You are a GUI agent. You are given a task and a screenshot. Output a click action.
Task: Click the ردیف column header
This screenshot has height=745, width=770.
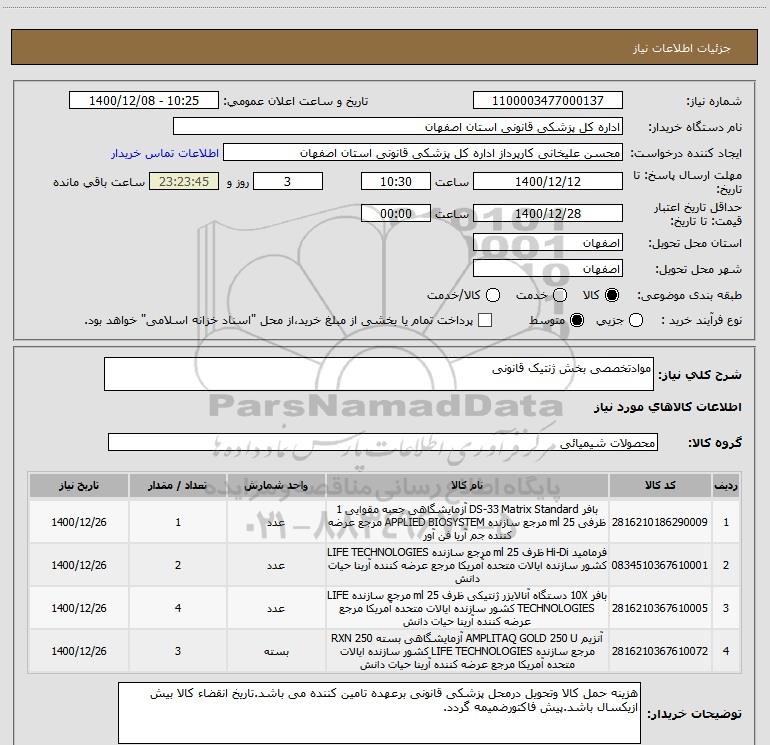(x=726, y=486)
